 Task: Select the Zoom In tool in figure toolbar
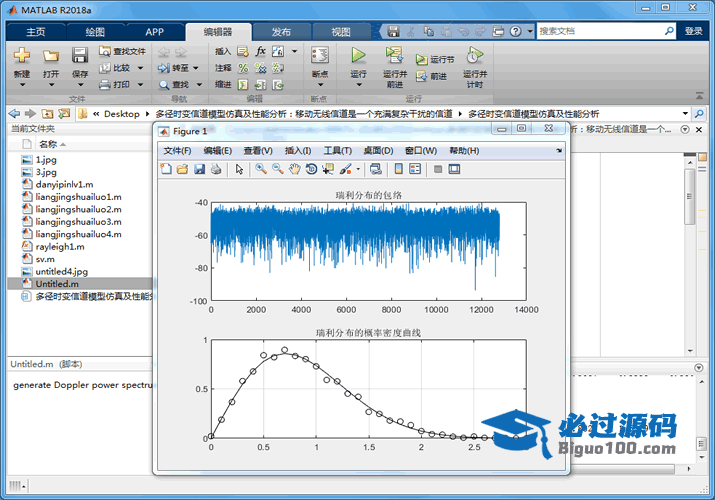(x=261, y=169)
